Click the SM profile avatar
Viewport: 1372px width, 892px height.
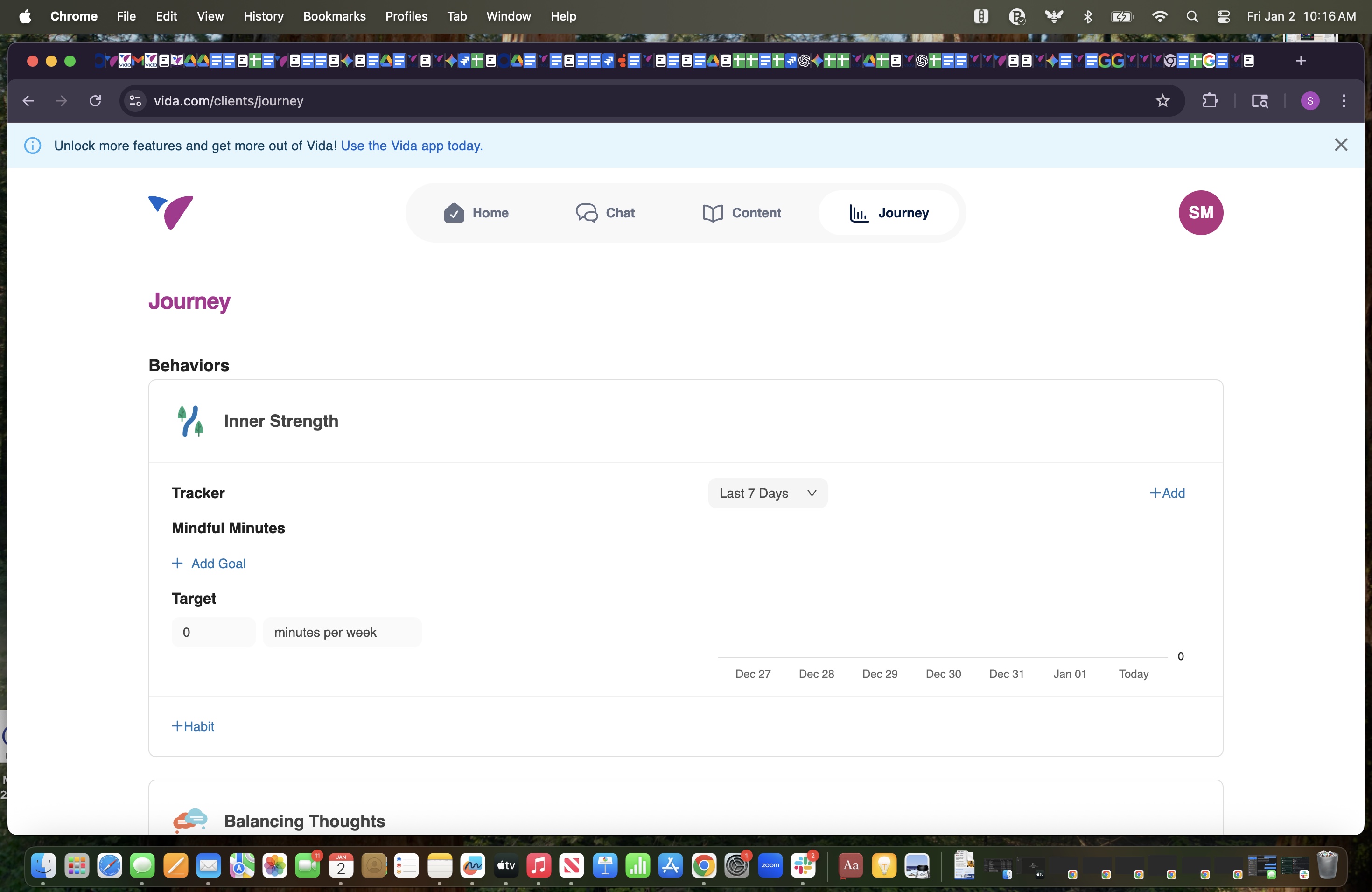1200,213
